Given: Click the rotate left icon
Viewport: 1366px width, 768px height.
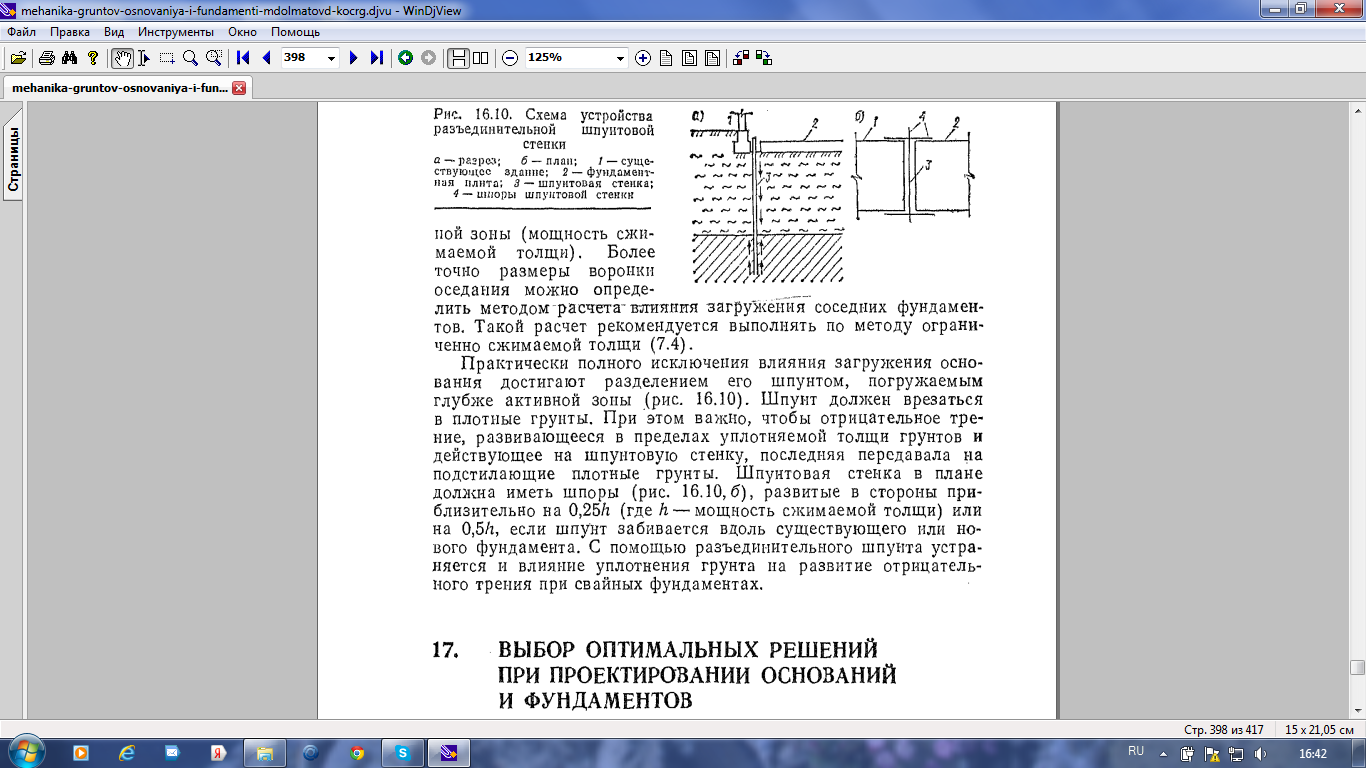Looking at the screenshot, I should pyautogui.click(x=741, y=58).
